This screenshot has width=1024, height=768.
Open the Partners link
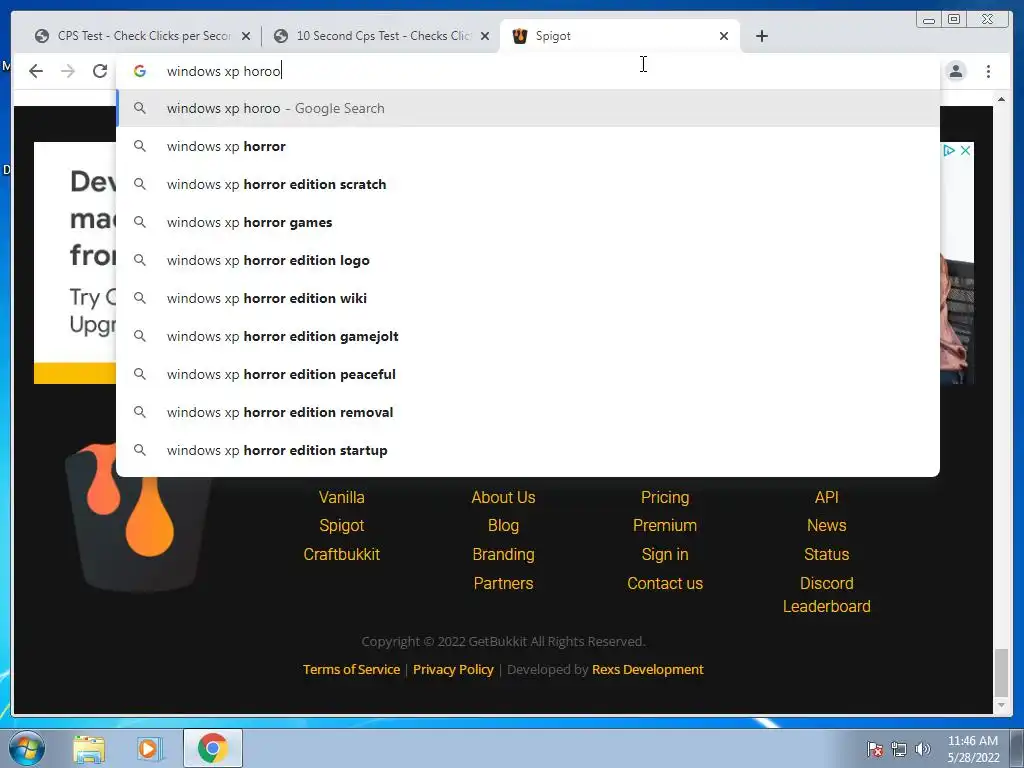(x=504, y=583)
